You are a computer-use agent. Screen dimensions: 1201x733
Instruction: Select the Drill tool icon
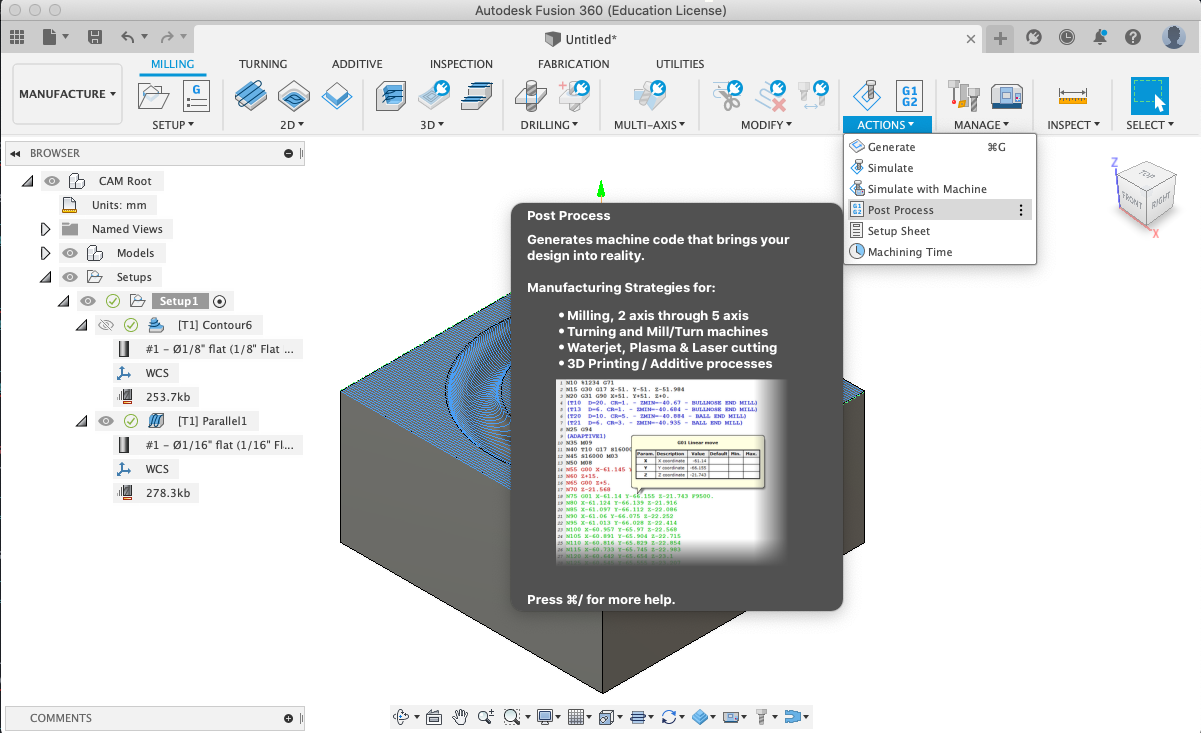pos(529,96)
